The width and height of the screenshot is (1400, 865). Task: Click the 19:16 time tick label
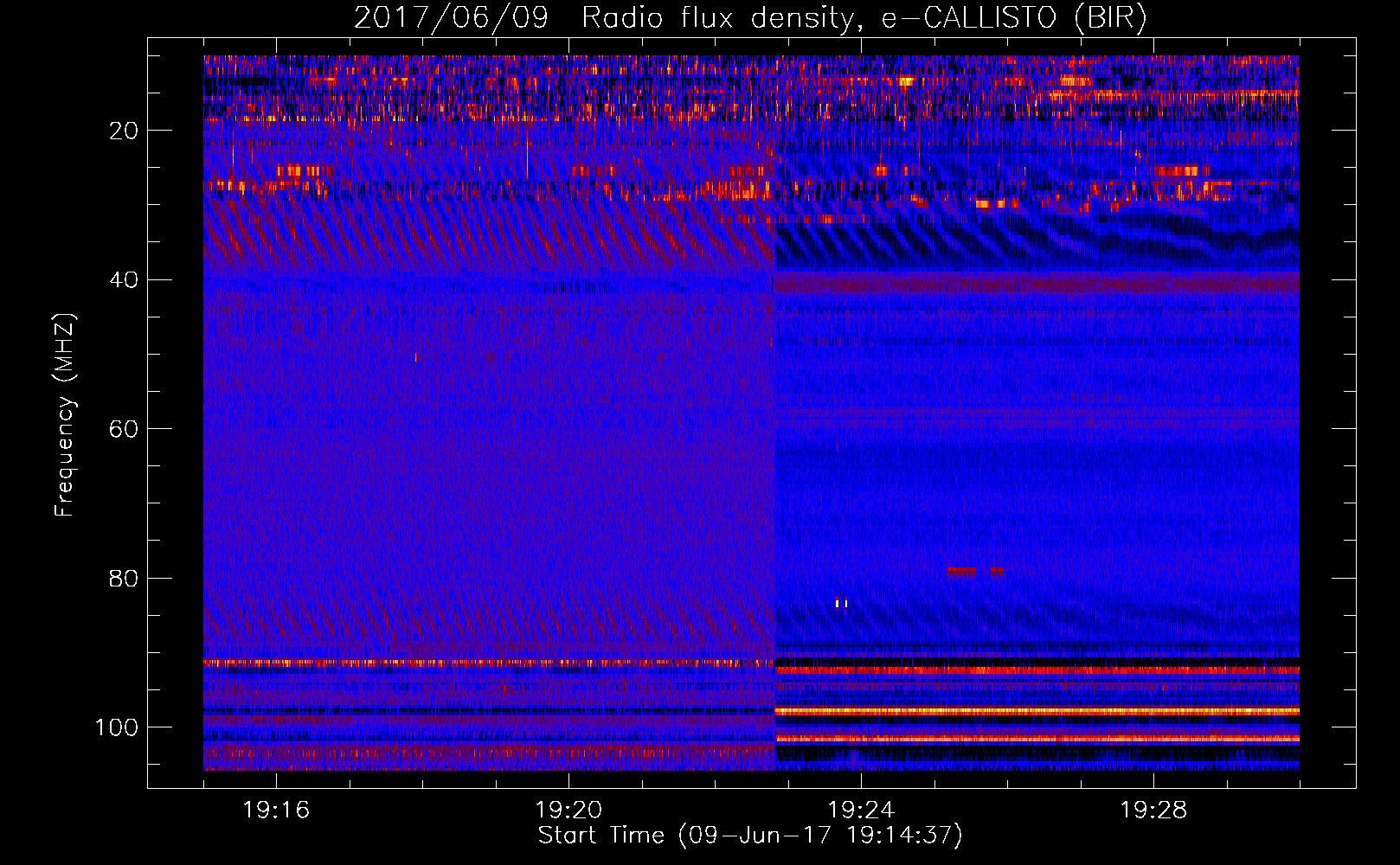pyautogui.click(x=276, y=811)
